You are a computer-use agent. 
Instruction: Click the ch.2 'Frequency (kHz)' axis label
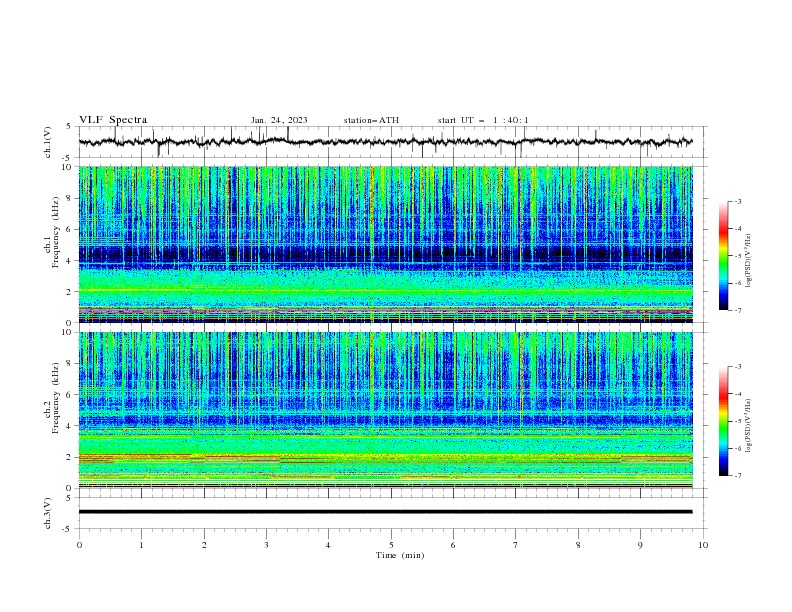click(56, 397)
